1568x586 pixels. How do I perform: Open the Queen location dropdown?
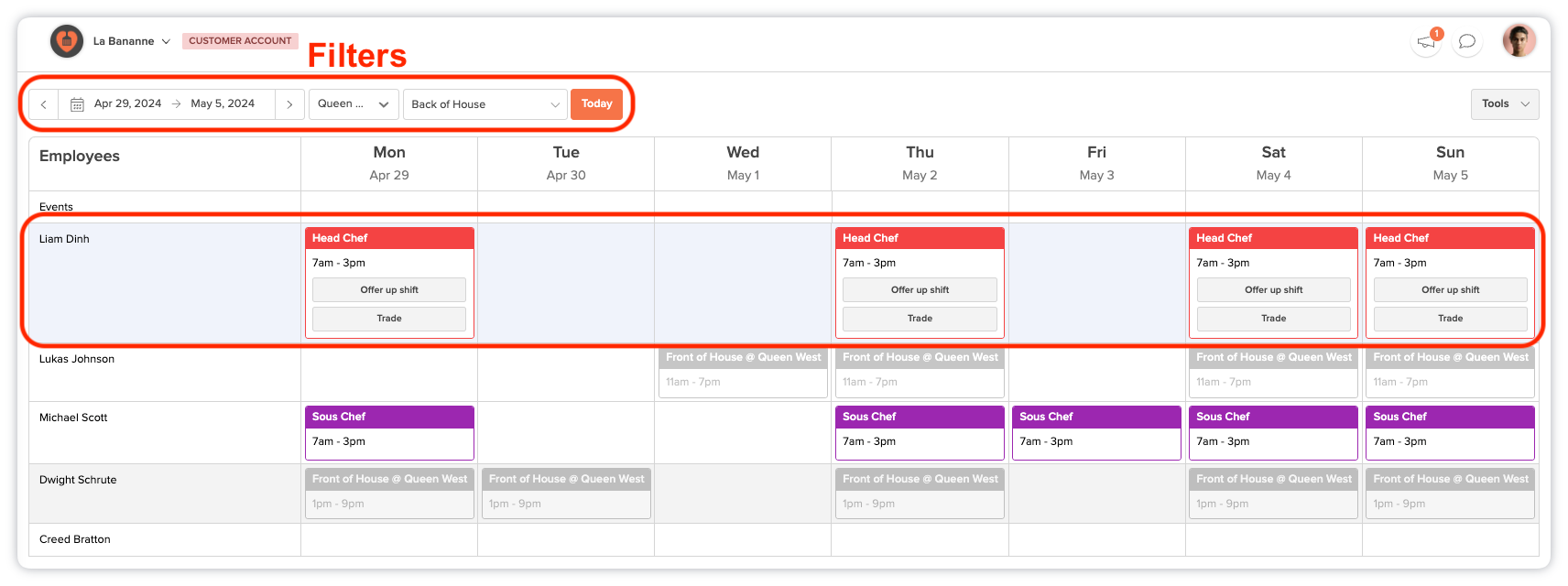(x=353, y=104)
